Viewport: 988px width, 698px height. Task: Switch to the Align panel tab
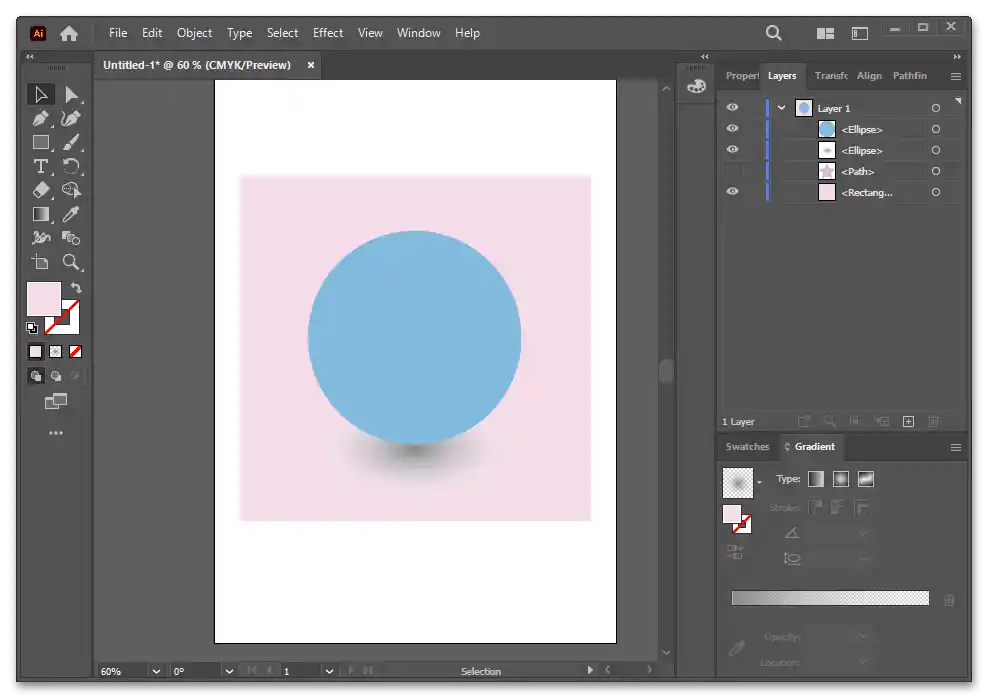[869, 76]
